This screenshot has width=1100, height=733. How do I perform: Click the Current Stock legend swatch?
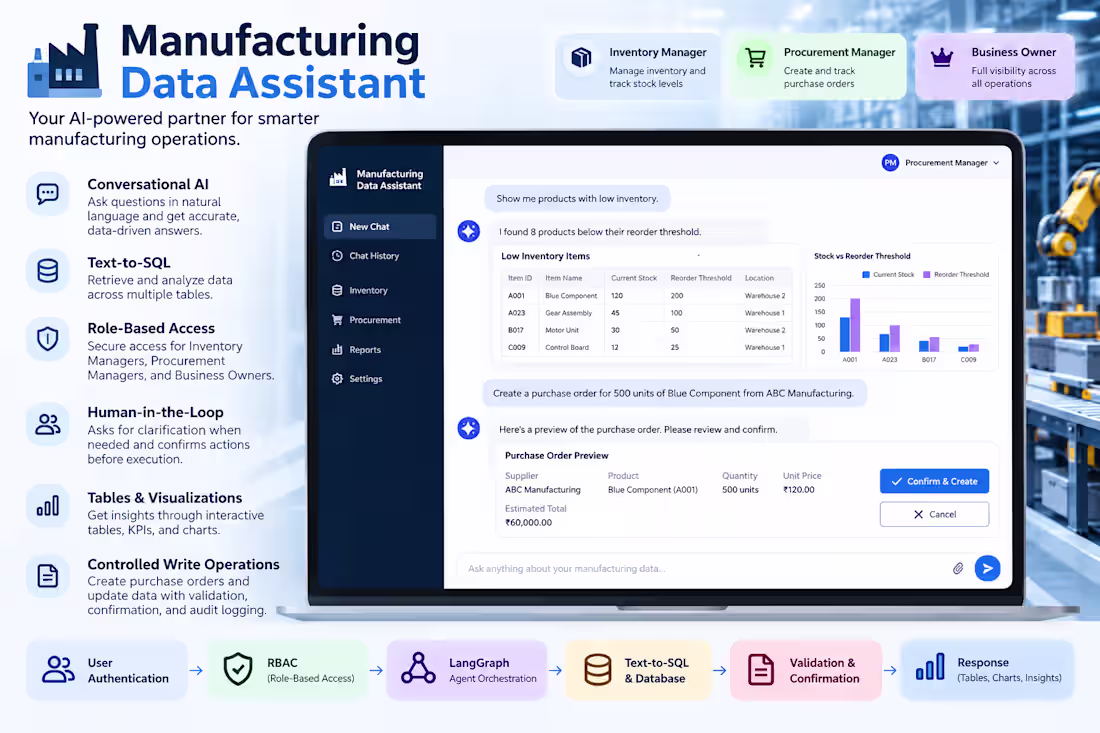pos(866,275)
